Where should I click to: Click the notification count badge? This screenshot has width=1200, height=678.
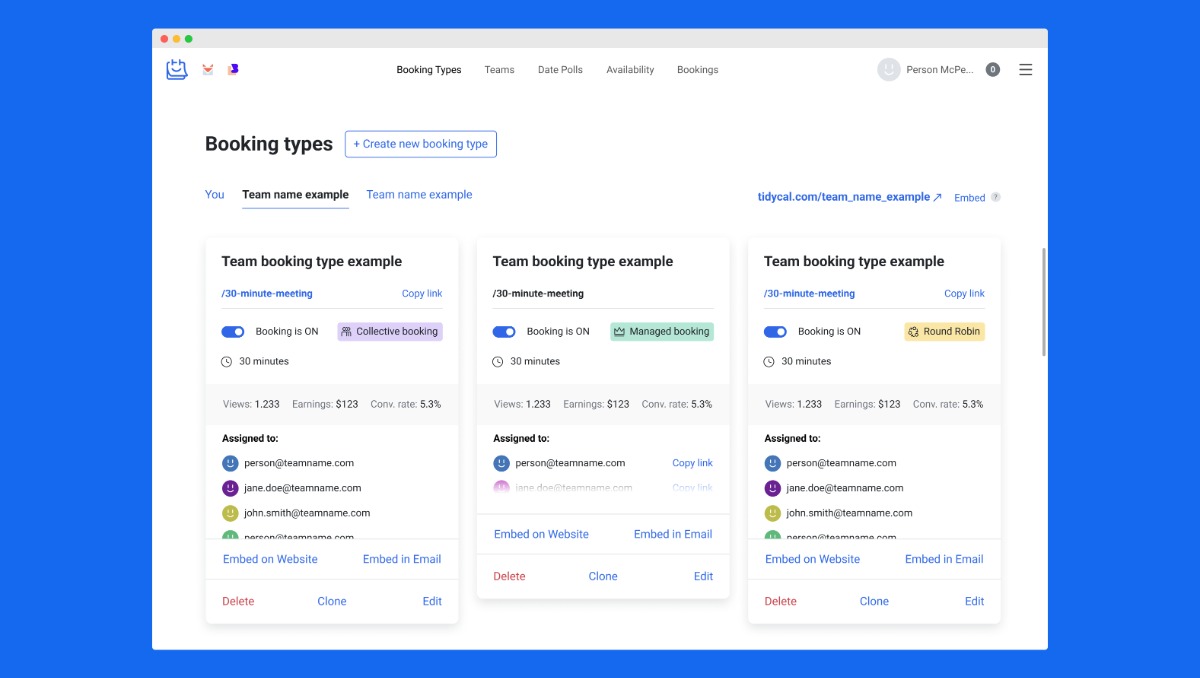992,70
